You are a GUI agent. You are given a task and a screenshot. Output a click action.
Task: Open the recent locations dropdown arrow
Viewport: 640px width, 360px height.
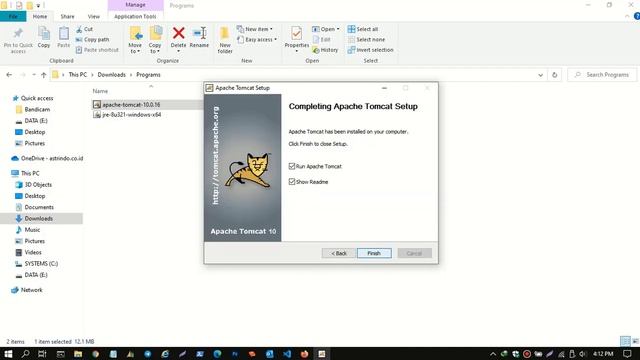click(x=34, y=75)
